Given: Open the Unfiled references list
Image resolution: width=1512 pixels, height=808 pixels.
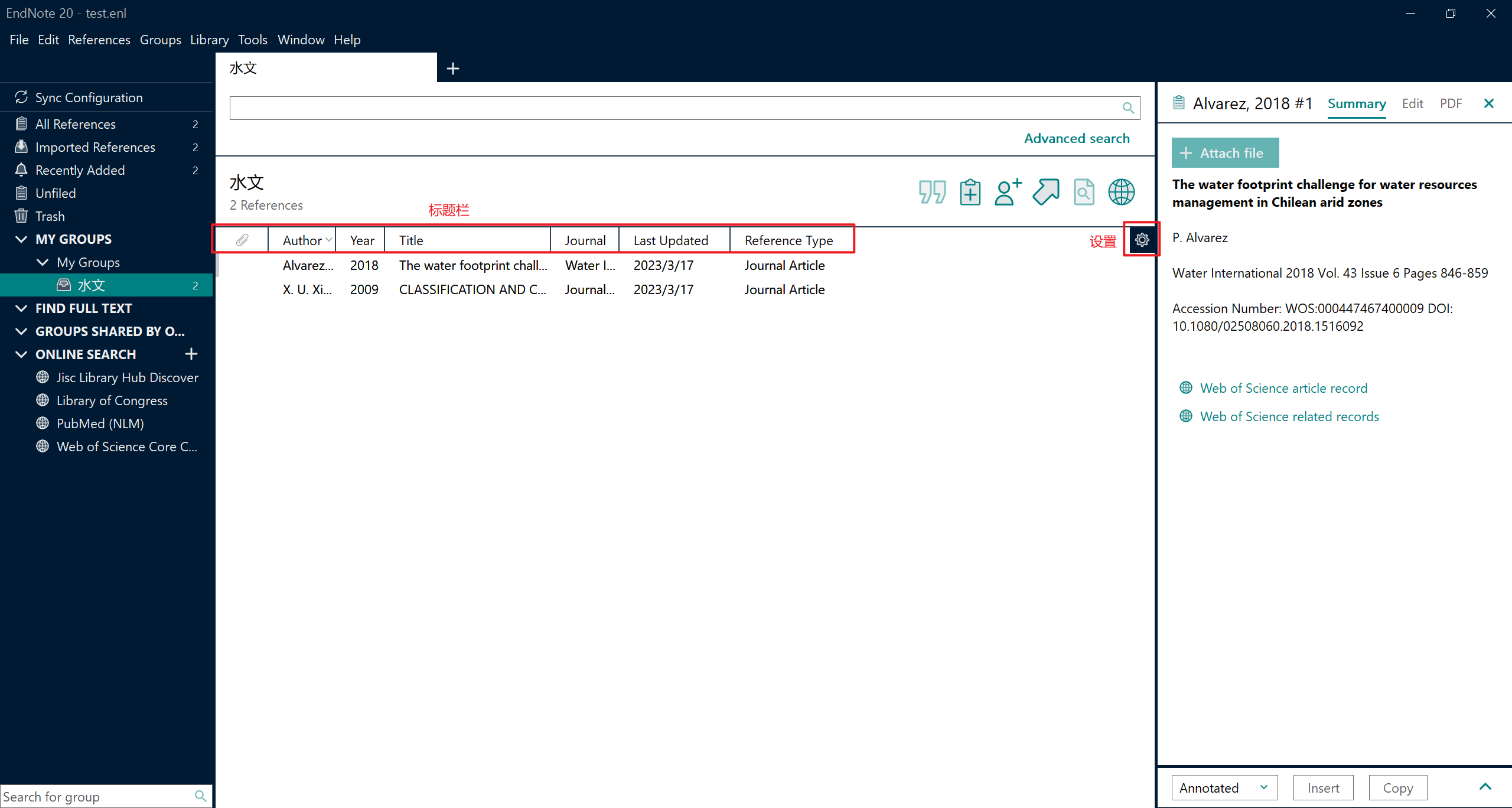Looking at the screenshot, I should 106,193.
